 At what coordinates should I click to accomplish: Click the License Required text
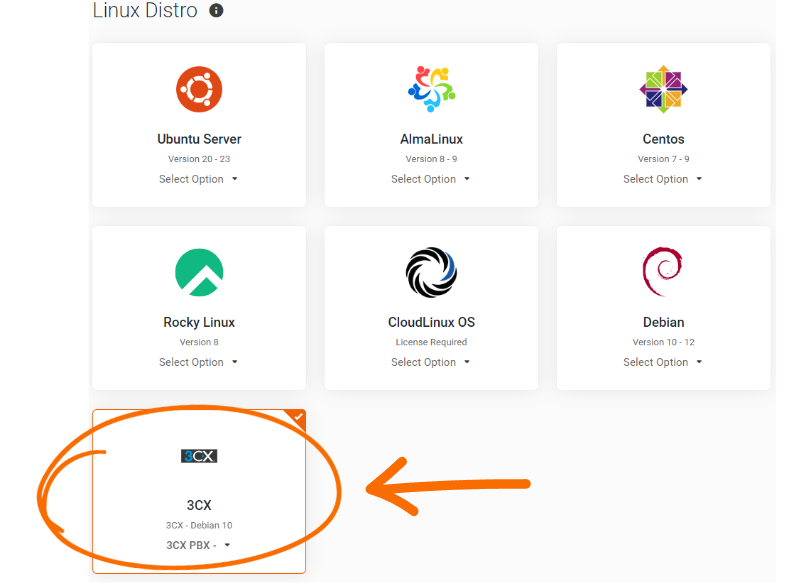coord(431,342)
